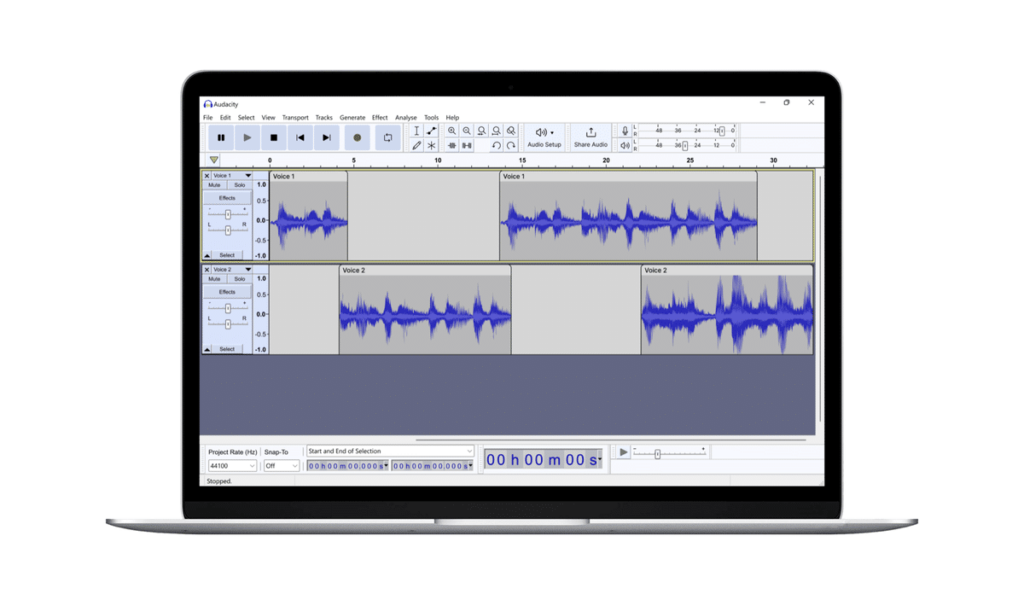The width and height of the screenshot is (1024, 600).
Task: Solo the Voice 2 track
Action: pos(240,279)
